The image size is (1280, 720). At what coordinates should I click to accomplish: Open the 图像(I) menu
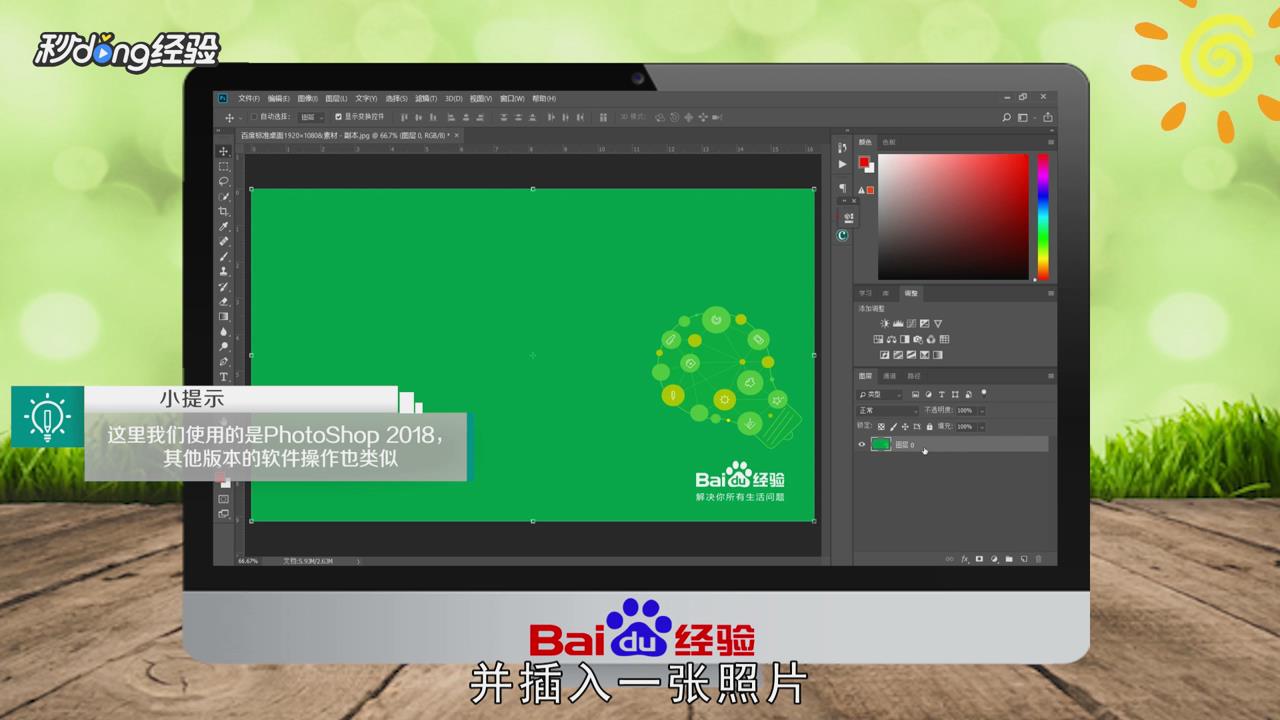pyautogui.click(x=307, y=98)
